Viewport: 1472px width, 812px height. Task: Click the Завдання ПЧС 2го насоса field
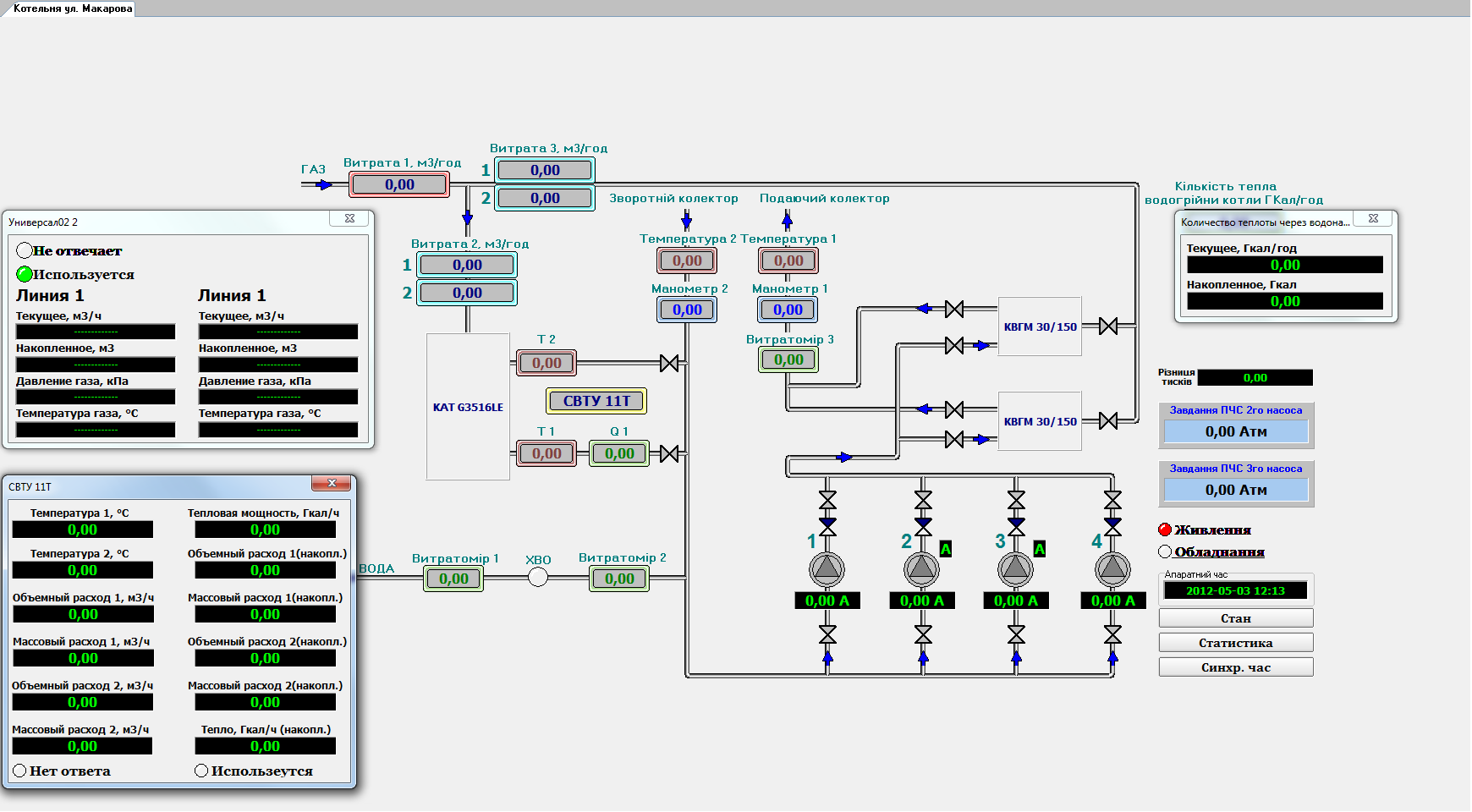coord(1235,431)
